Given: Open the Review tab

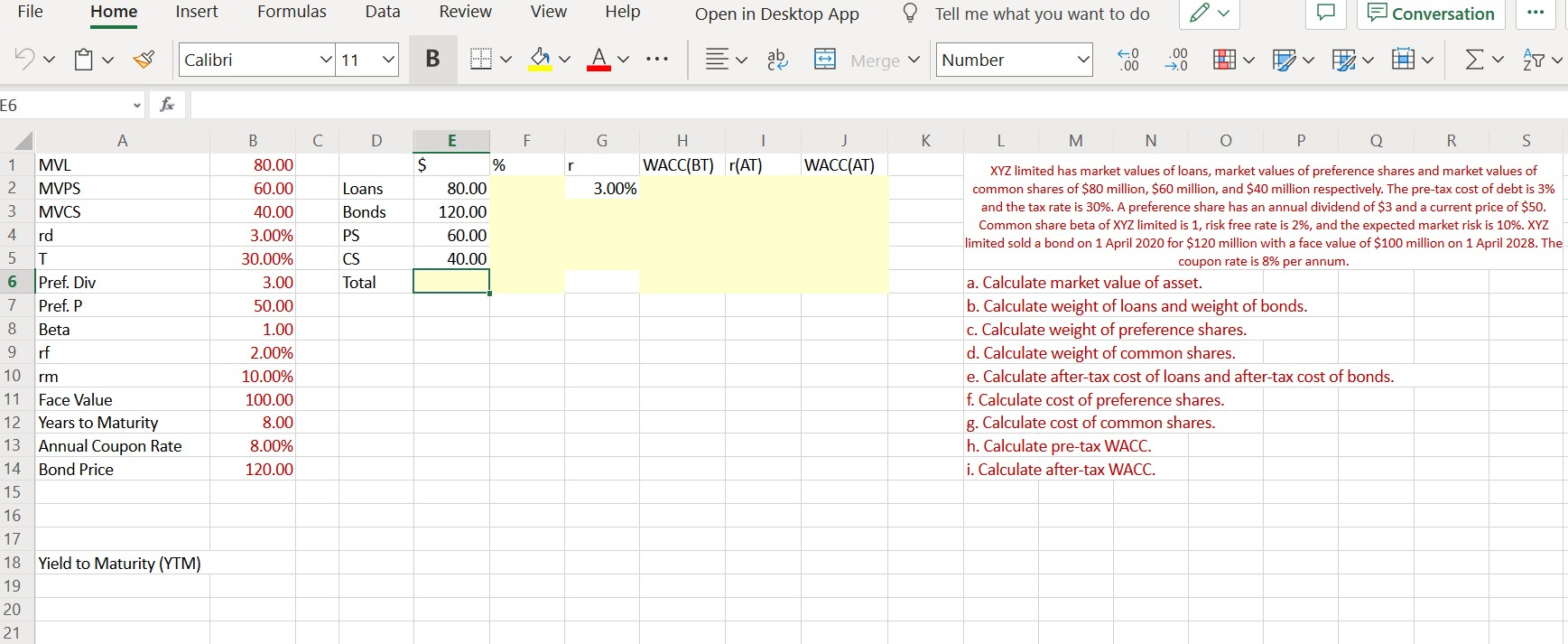Looking at the screenshot, I should click(465, 12).
